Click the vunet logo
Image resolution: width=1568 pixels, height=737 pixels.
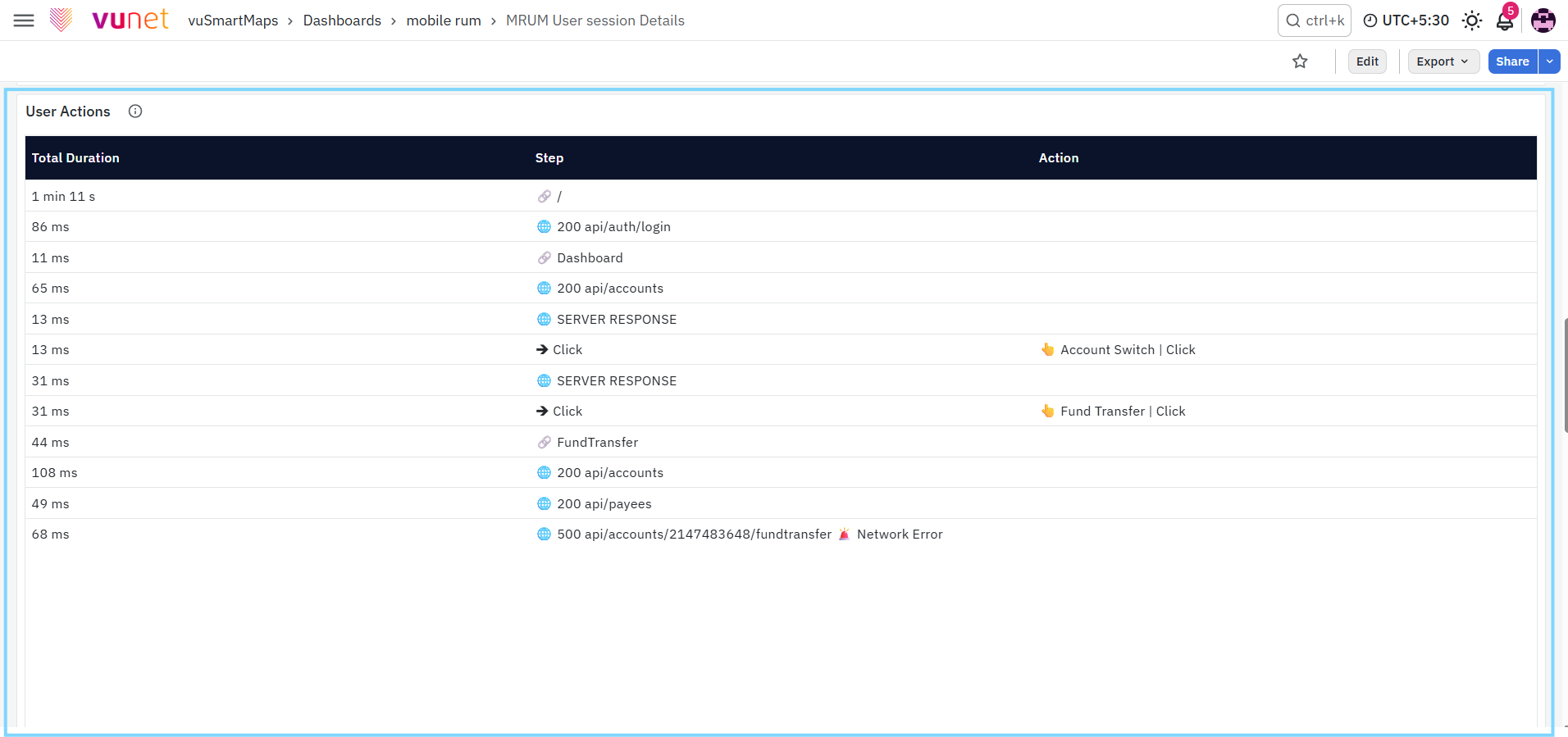[x=109, y=20]
